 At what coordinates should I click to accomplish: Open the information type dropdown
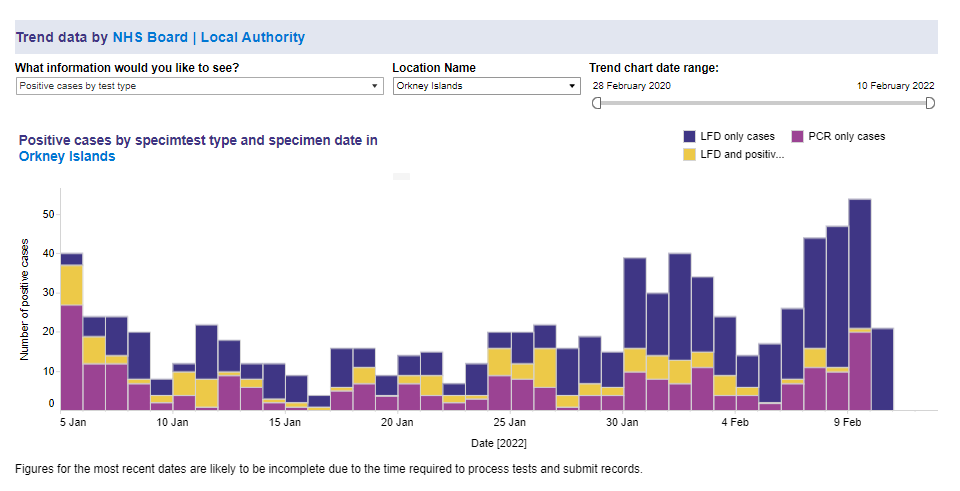click(199, 86)
